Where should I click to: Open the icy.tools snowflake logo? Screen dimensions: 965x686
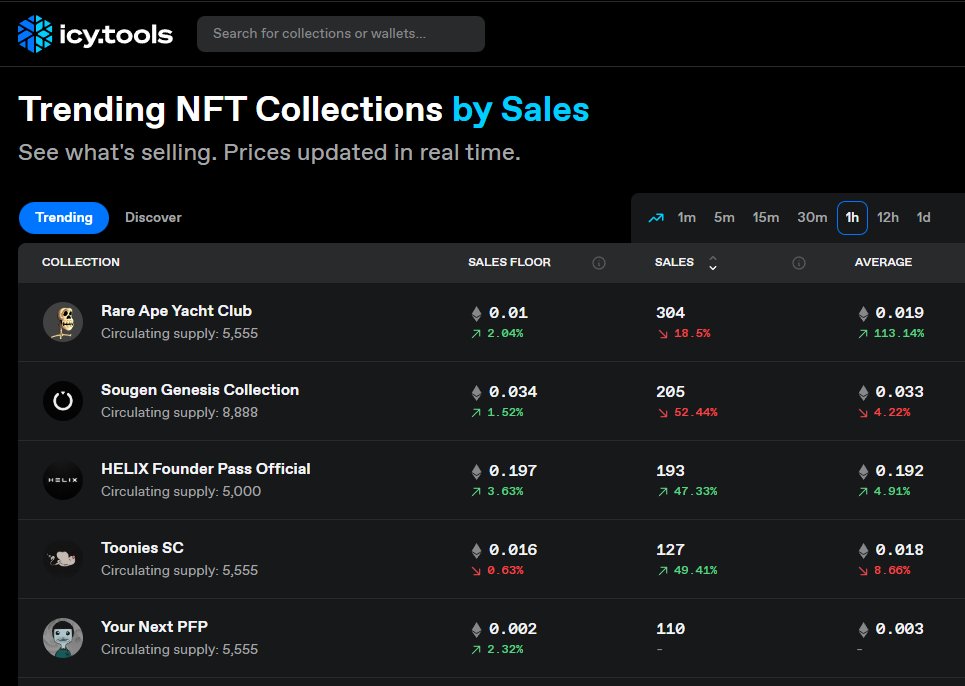click(35, 34)
